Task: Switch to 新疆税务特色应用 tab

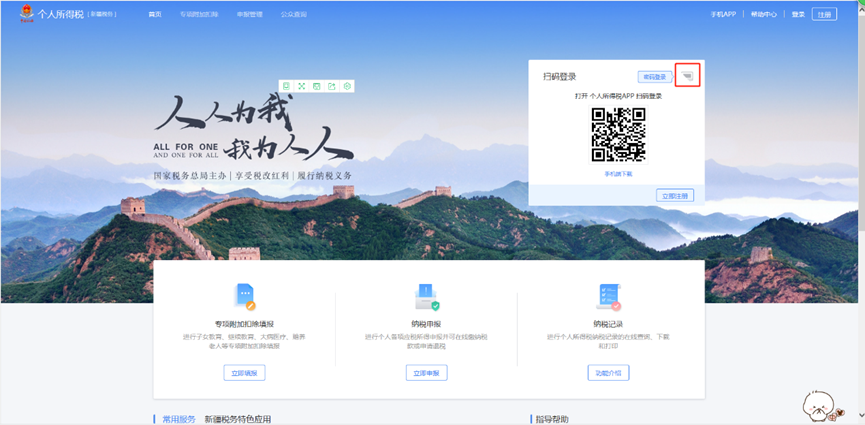Action: (x=238, y=419)
